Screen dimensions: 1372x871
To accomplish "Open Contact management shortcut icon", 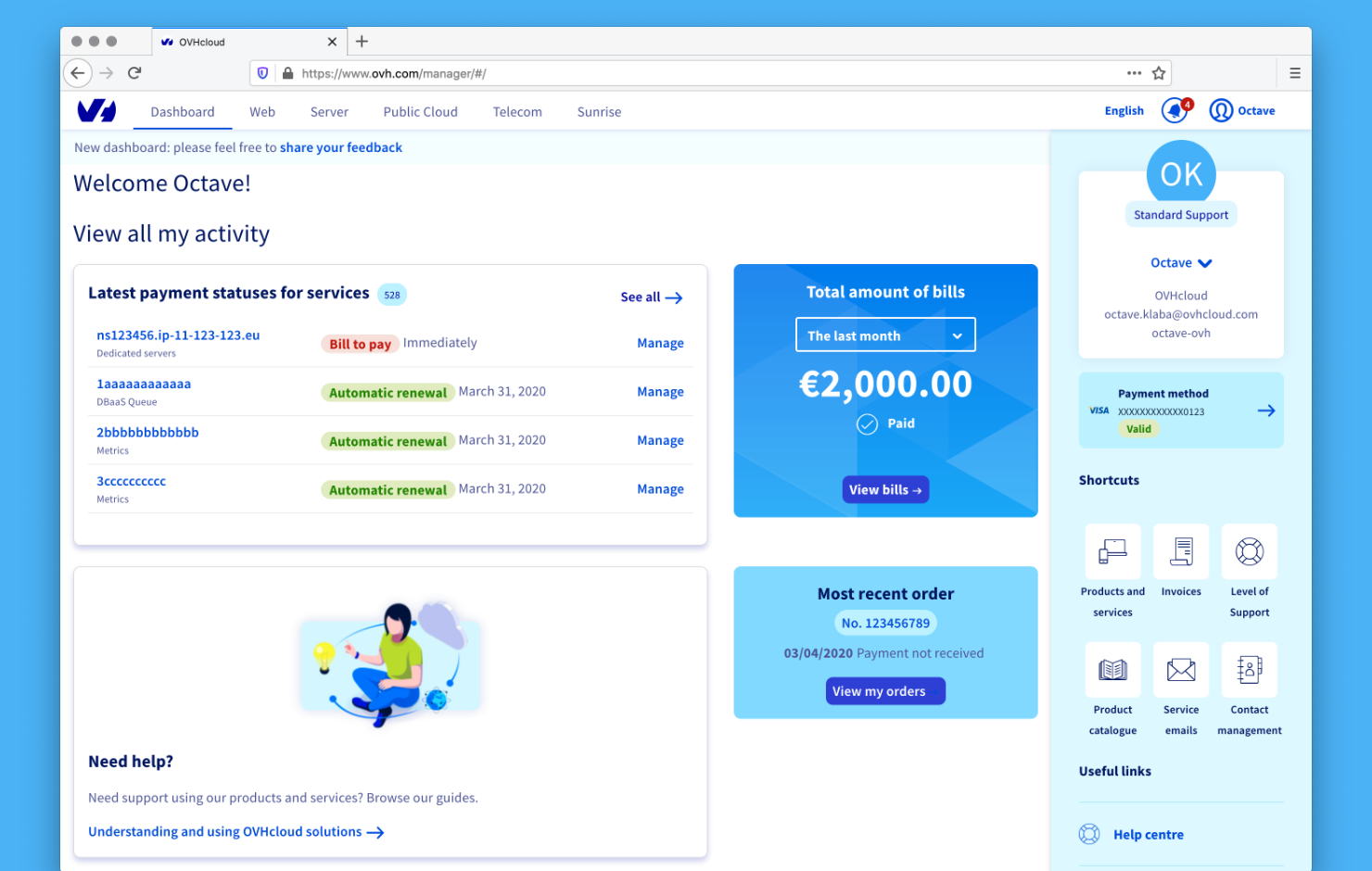I will pyautogui.click(x=1249, y=669).
